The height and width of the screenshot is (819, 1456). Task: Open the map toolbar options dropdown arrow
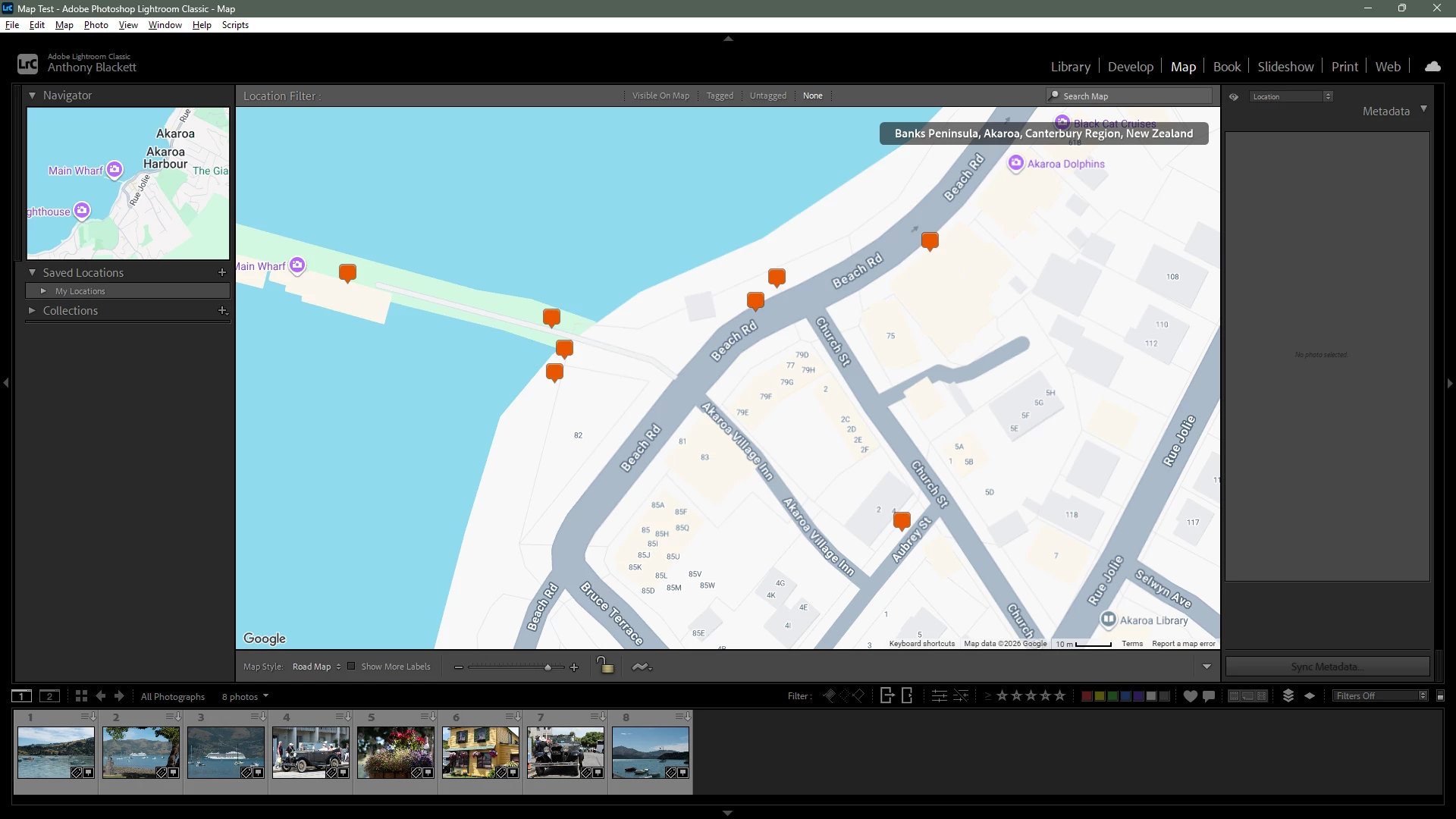[x=1207, y=667]
